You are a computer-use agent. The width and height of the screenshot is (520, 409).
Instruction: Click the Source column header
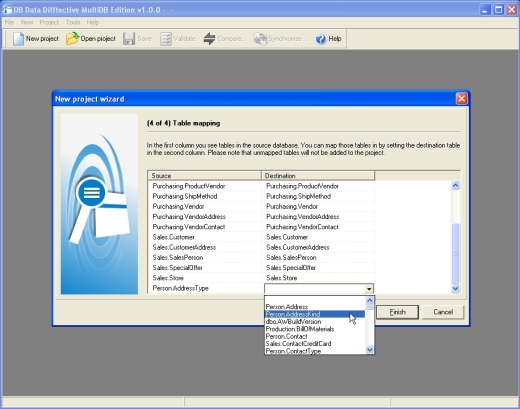204,175
